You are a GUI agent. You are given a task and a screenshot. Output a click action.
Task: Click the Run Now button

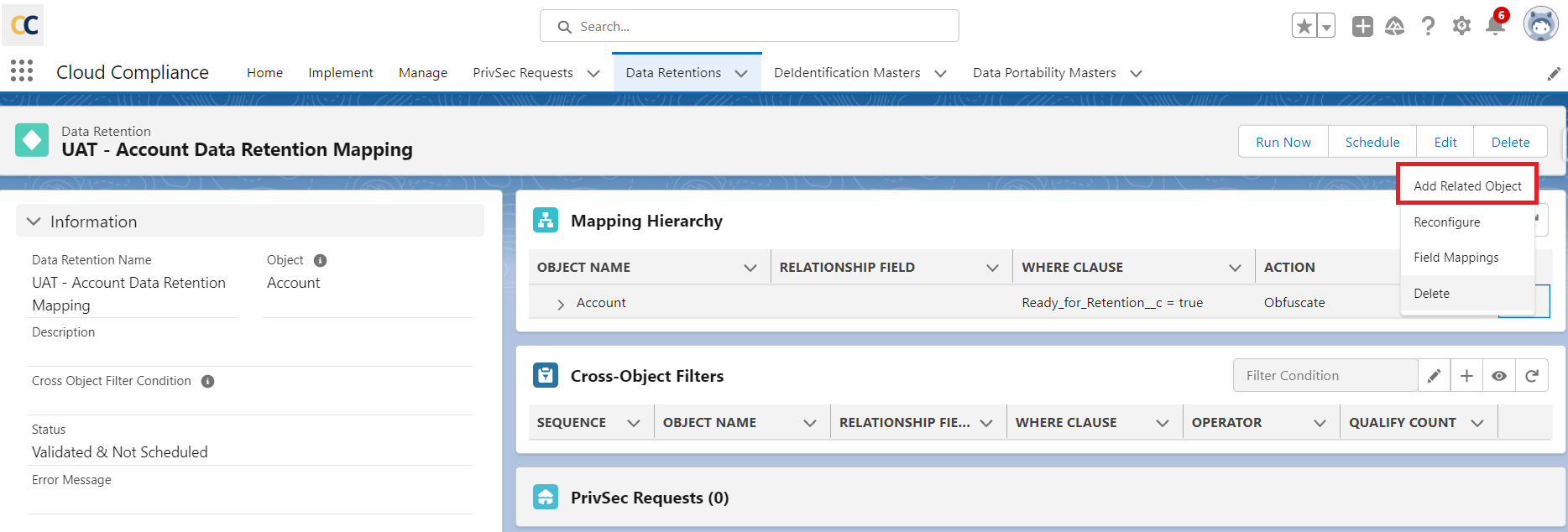[x=1283, y=142]
